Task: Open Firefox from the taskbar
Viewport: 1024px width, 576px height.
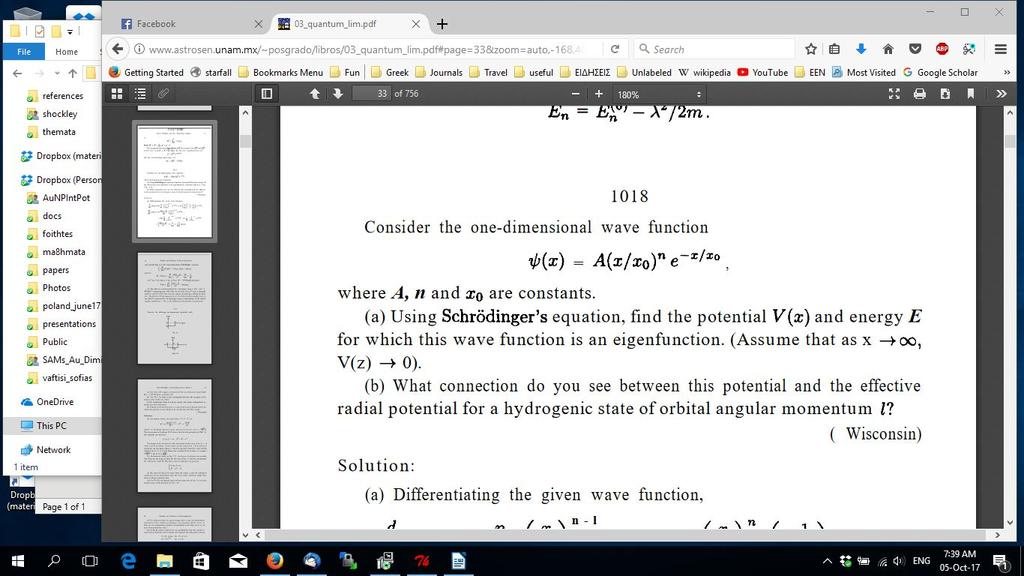Action: 275,561
